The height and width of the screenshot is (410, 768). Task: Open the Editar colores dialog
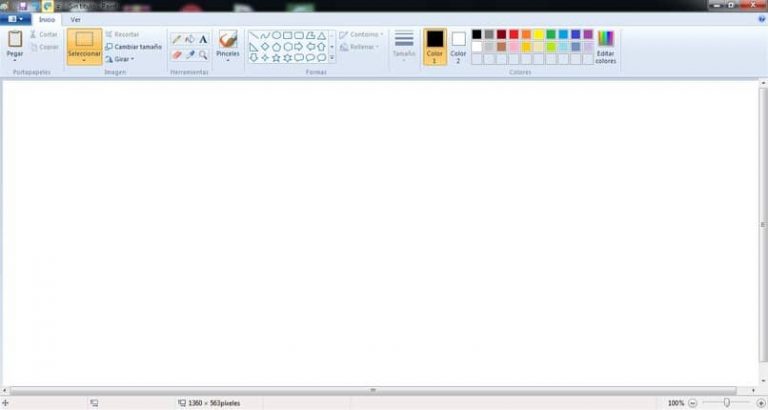(605, 46)
